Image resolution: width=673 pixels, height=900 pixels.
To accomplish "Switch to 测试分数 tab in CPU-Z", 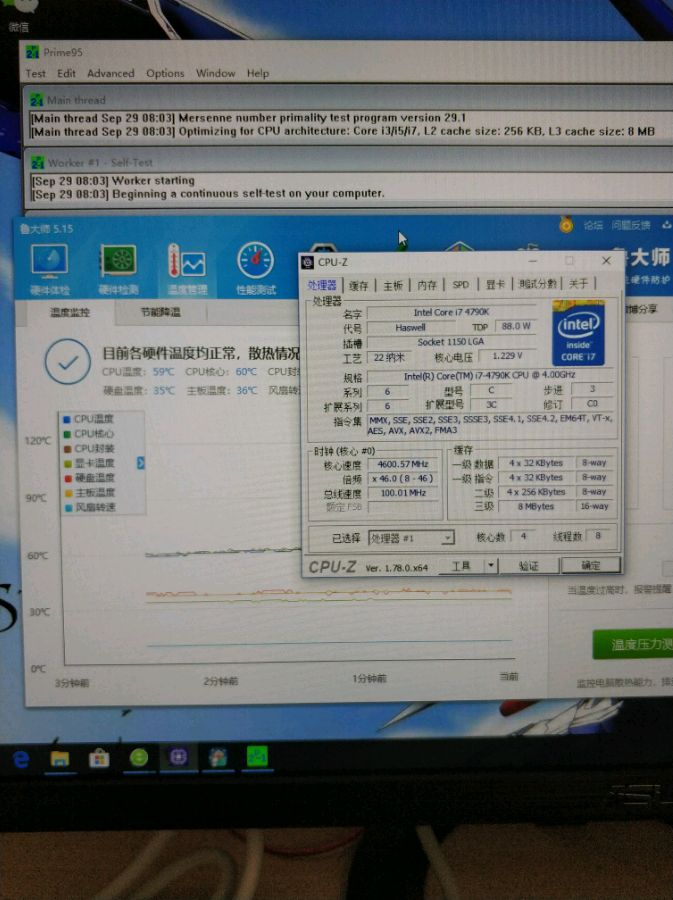I will (538, 284).
